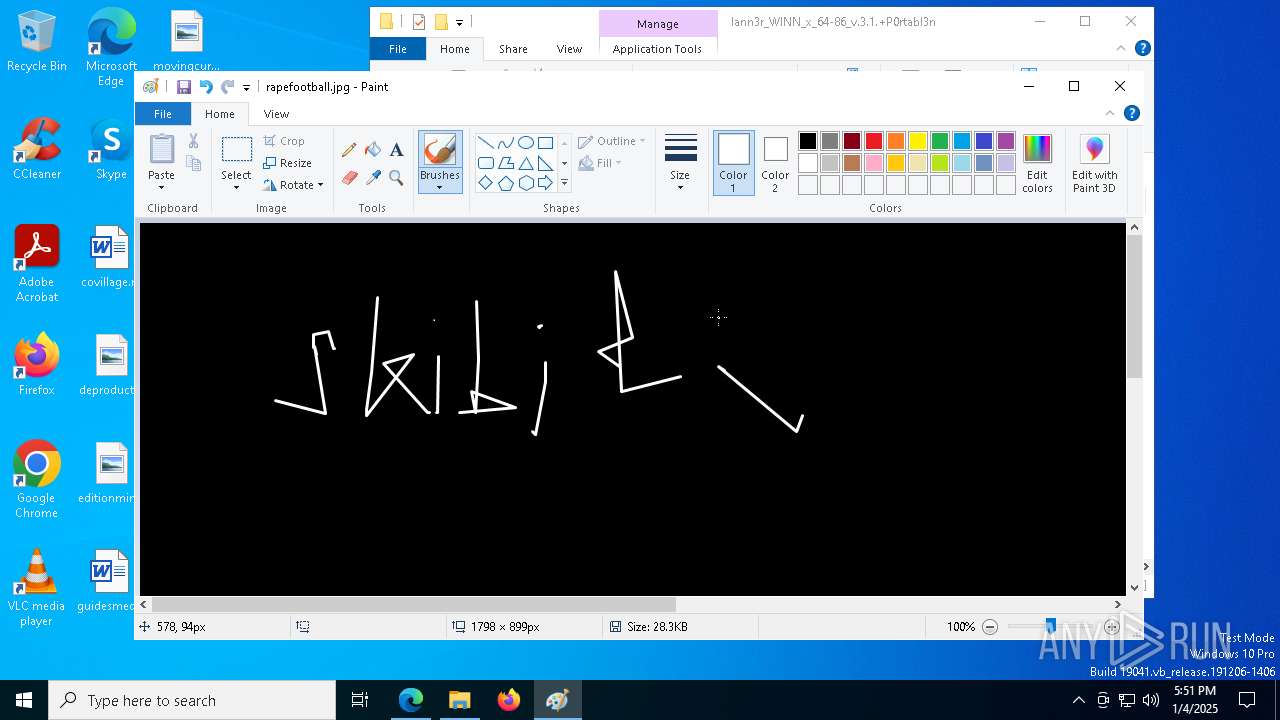Click the Paint Help question mark icon
The height and width of the screenshot is (720, 1280).
pyautogui.click(x=1131, y=113)
